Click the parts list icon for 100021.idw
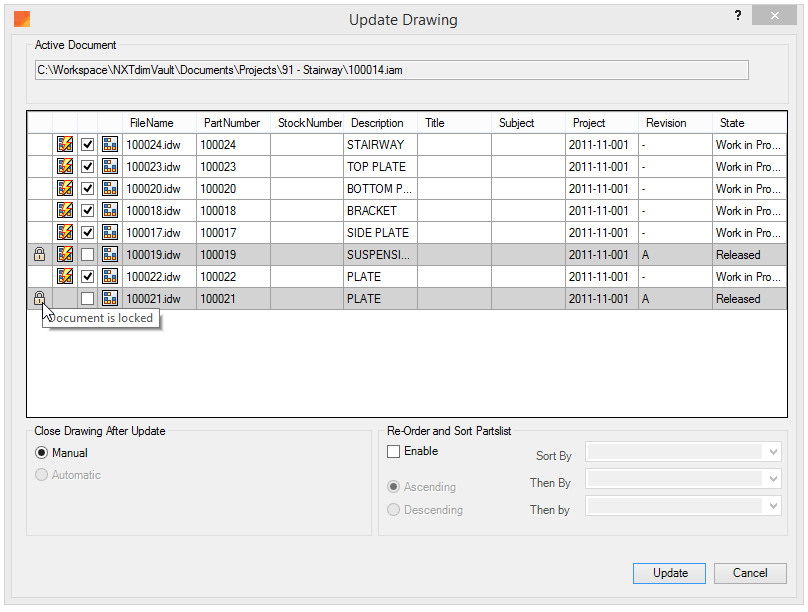The image size is (808, 612). [x=110, y=299]
